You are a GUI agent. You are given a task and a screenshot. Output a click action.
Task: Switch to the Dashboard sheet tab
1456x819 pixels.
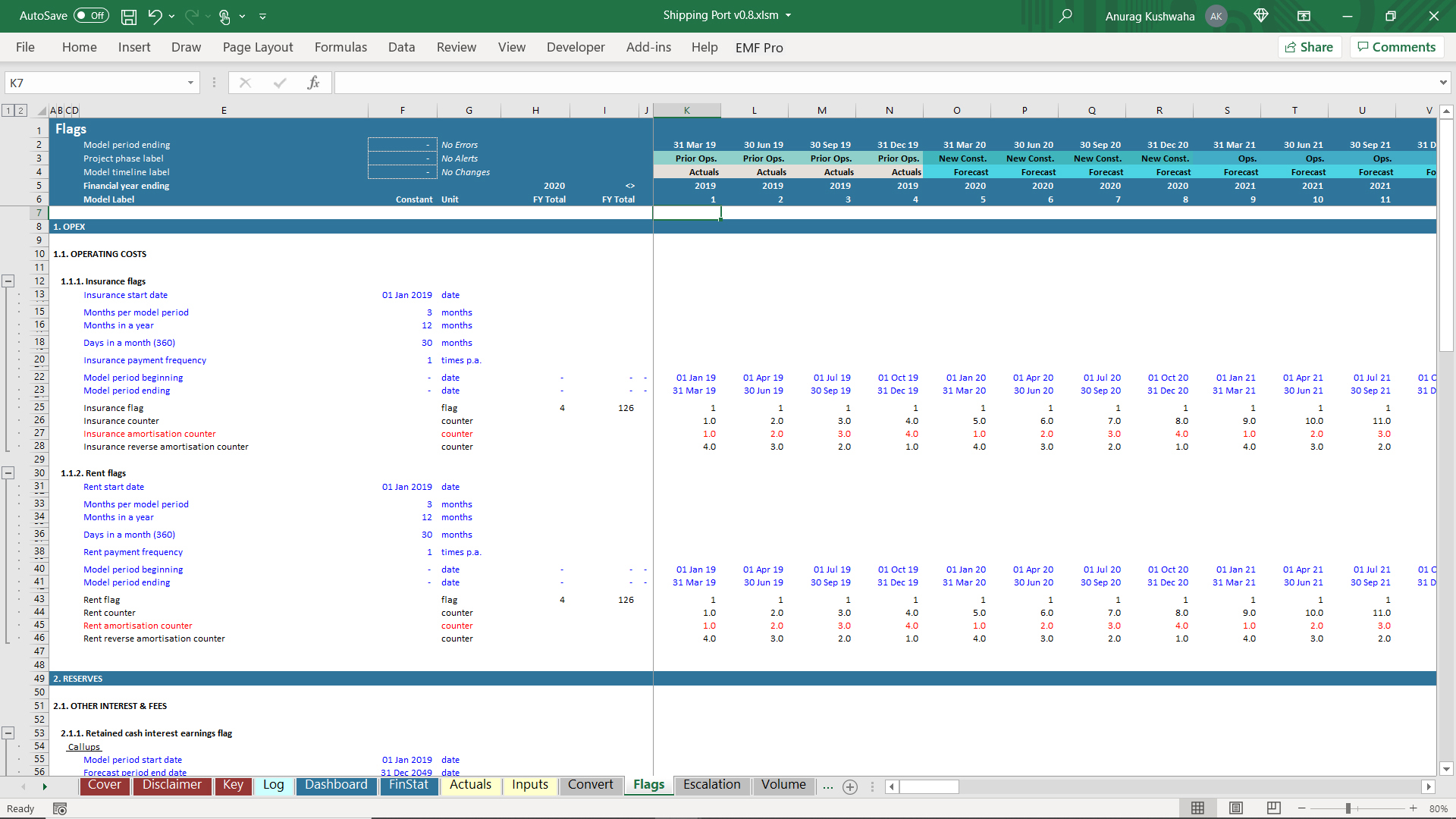336,785
